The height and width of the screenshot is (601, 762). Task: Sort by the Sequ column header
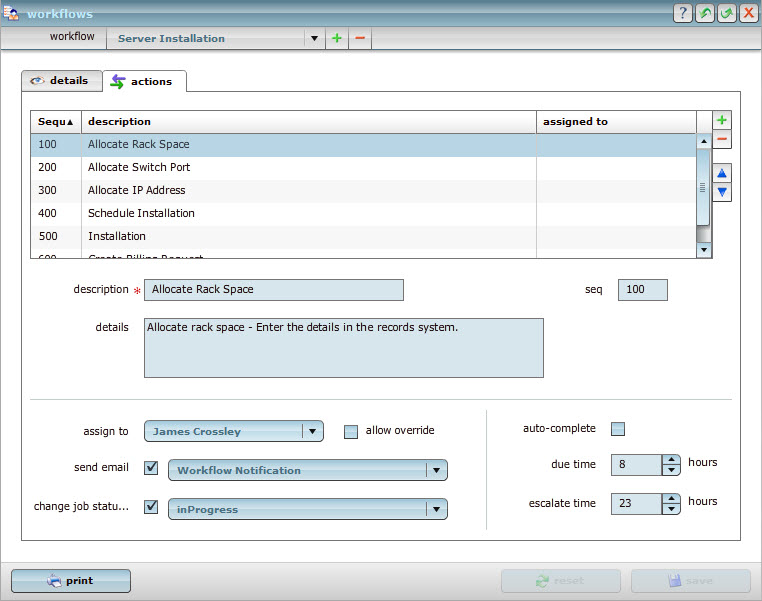pos(56,122)
